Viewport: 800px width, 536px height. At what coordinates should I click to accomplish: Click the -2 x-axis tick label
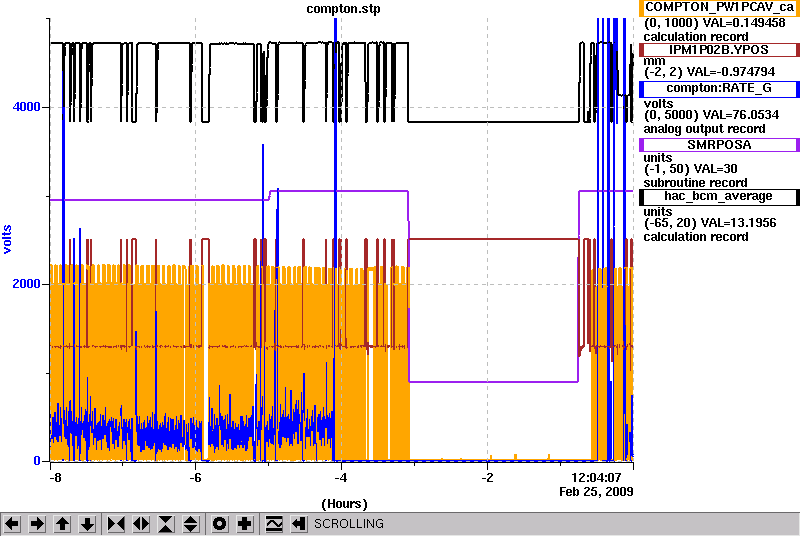tap(487, 478)
